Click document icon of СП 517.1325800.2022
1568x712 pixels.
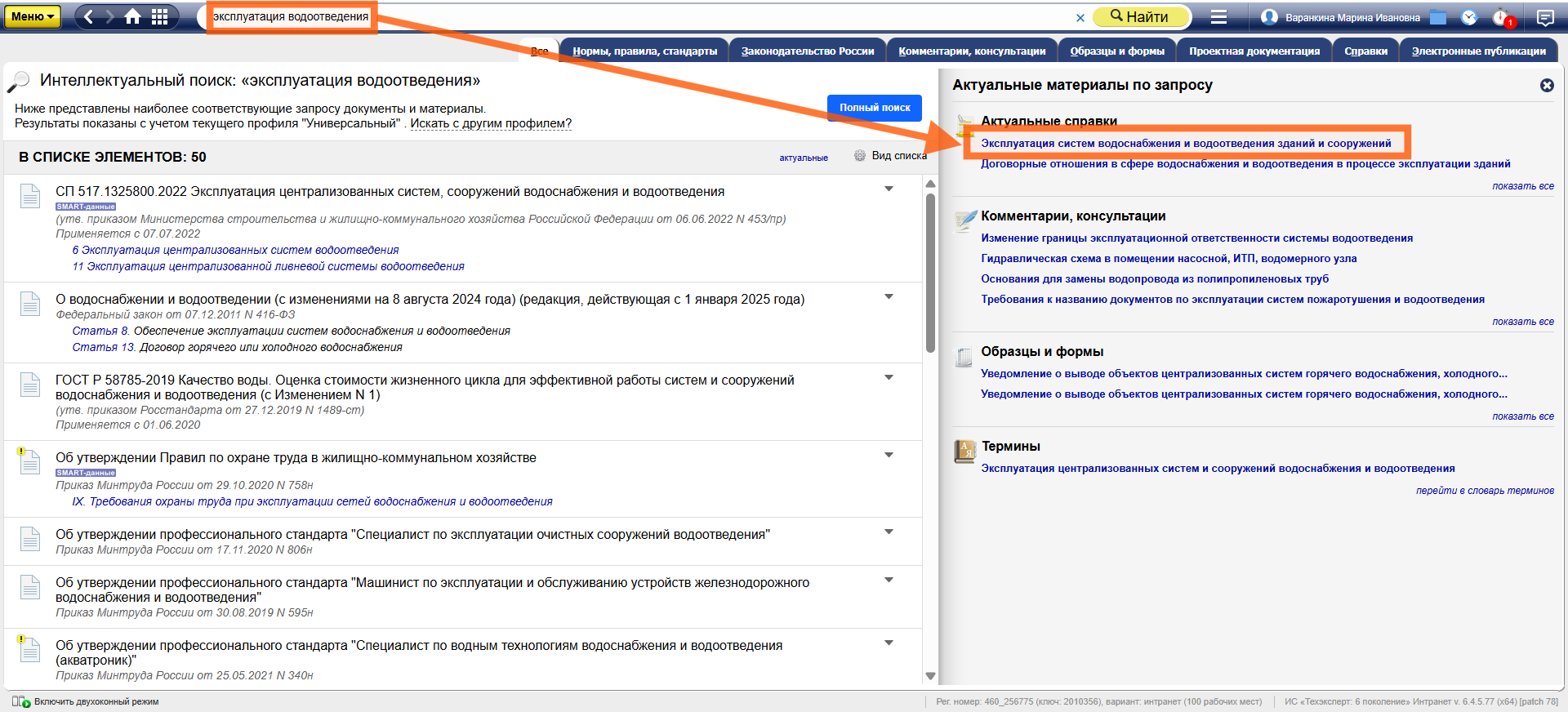[x=30, y=196]
